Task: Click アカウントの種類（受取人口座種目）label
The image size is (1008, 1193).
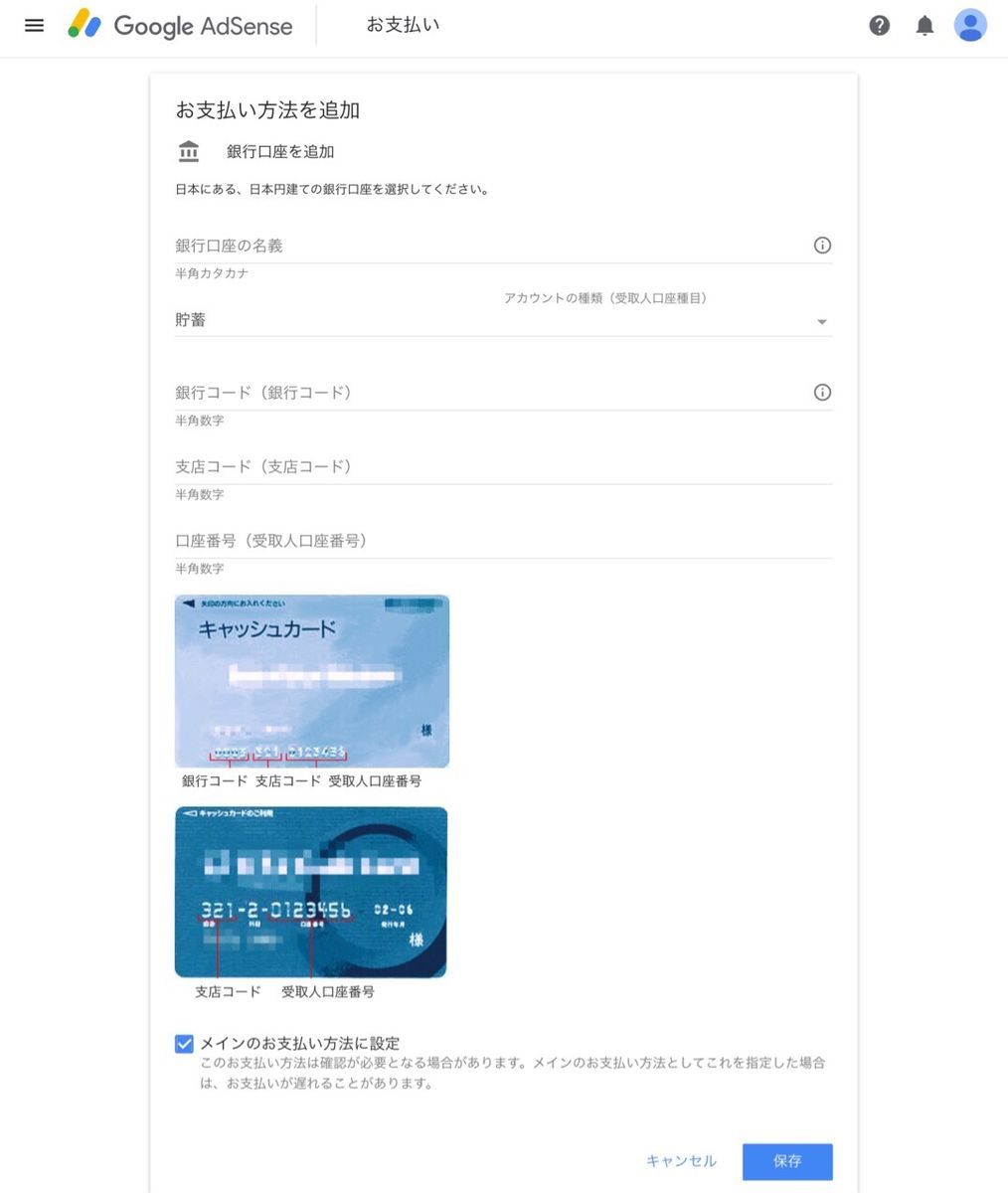Action: tap(606, 298)
